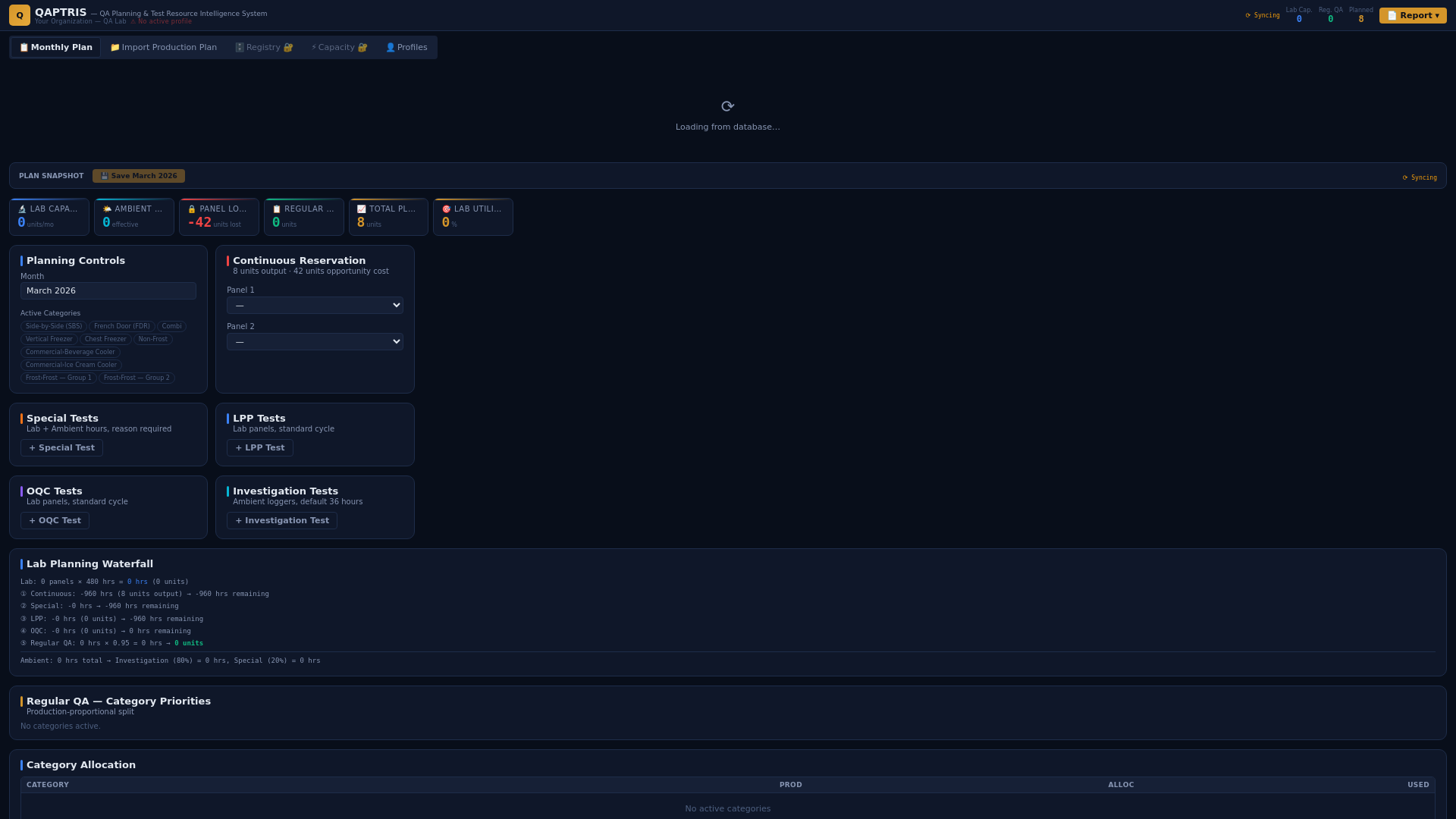Click the header Syncing status indicator
The image size is (1456, 819).
tap(1263, 16)
